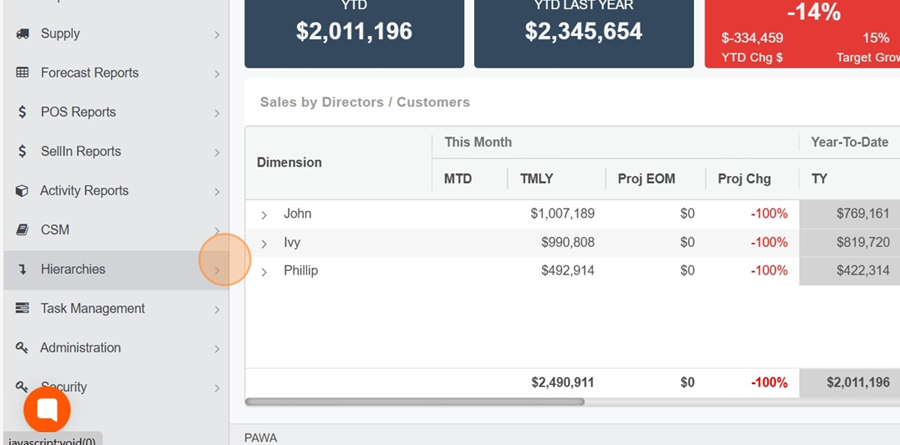Click the Forecast Reports table icon
The width and height of the screenshot is (900, 445).
pyautogui.click(x=22, y=73)
